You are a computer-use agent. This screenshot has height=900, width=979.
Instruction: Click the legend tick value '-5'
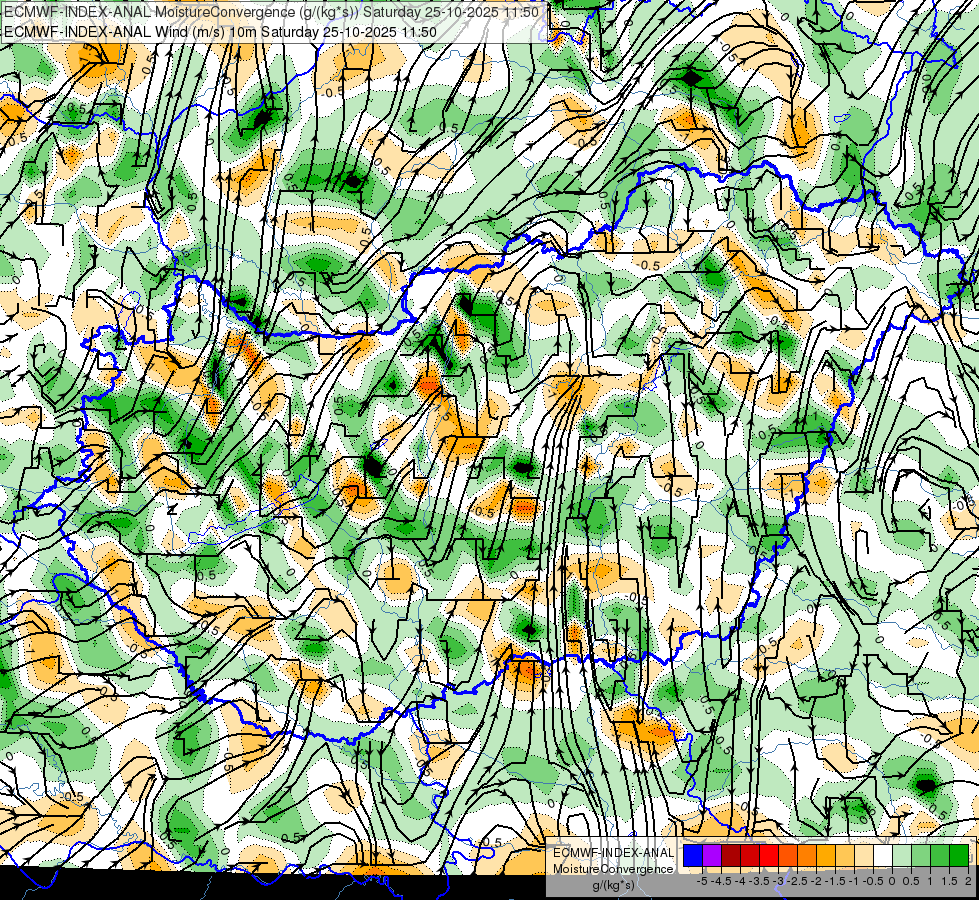pos(702,881)
